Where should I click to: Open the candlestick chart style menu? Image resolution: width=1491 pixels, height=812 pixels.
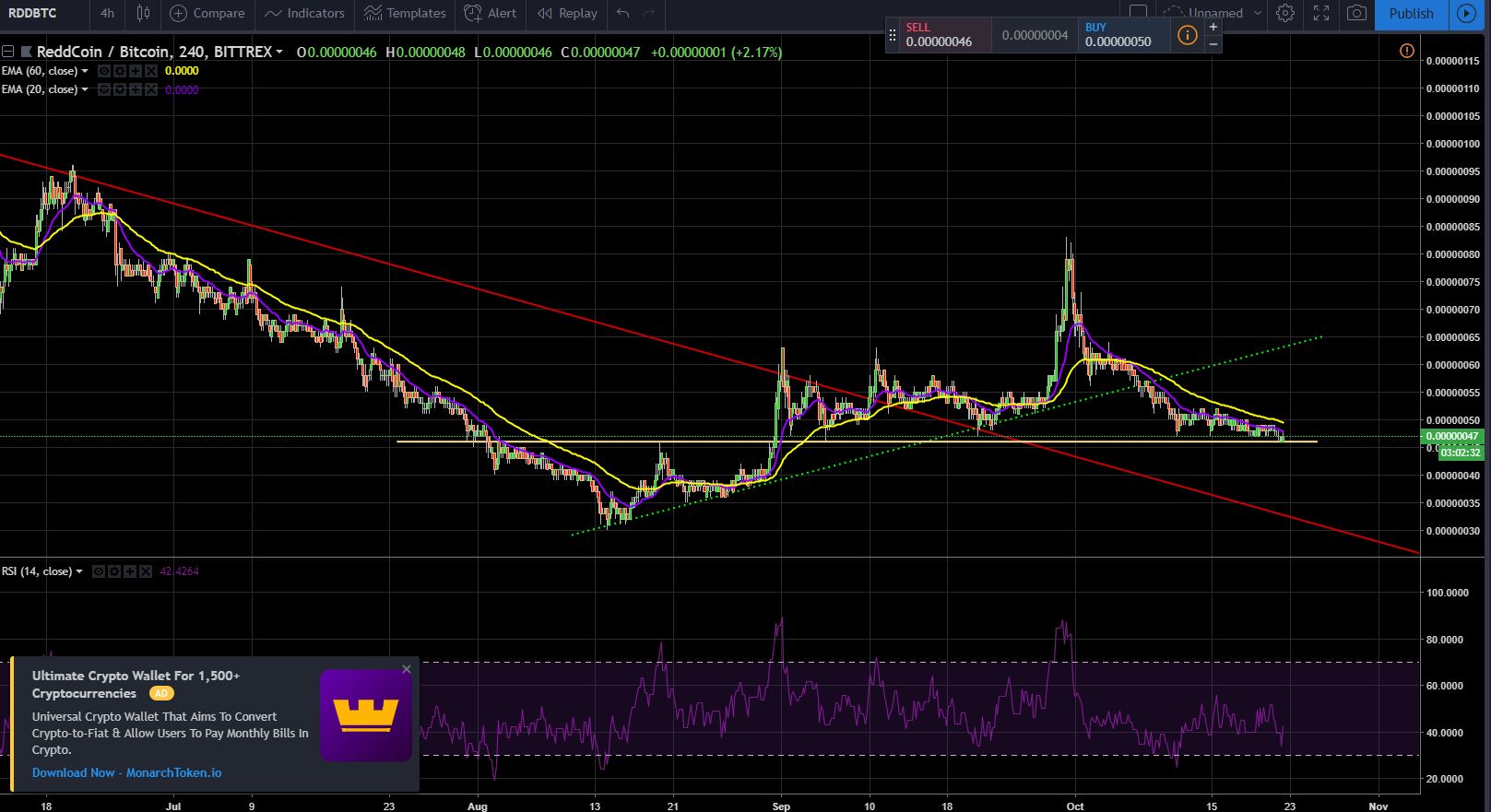coord(143,13)
